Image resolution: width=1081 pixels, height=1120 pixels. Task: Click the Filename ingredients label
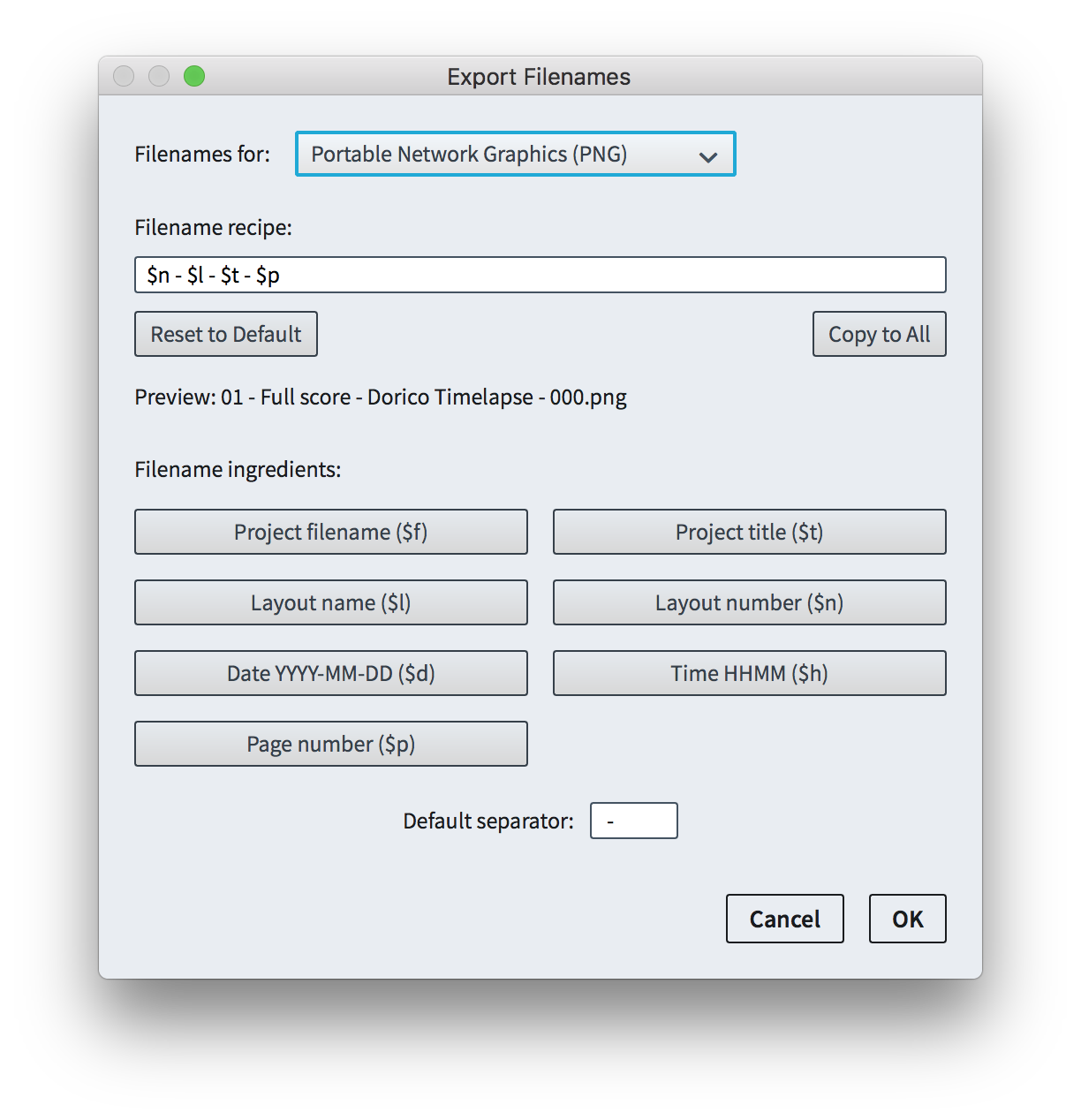(x=238, y=469)
